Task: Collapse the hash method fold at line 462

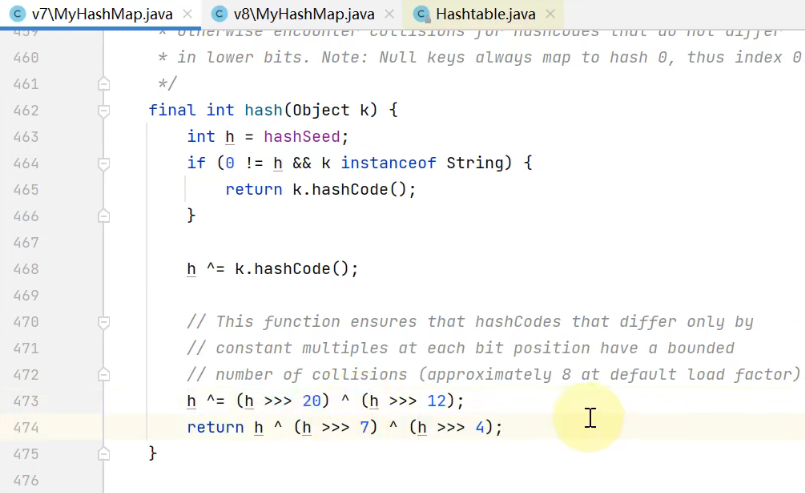Action: pos(104,110)
